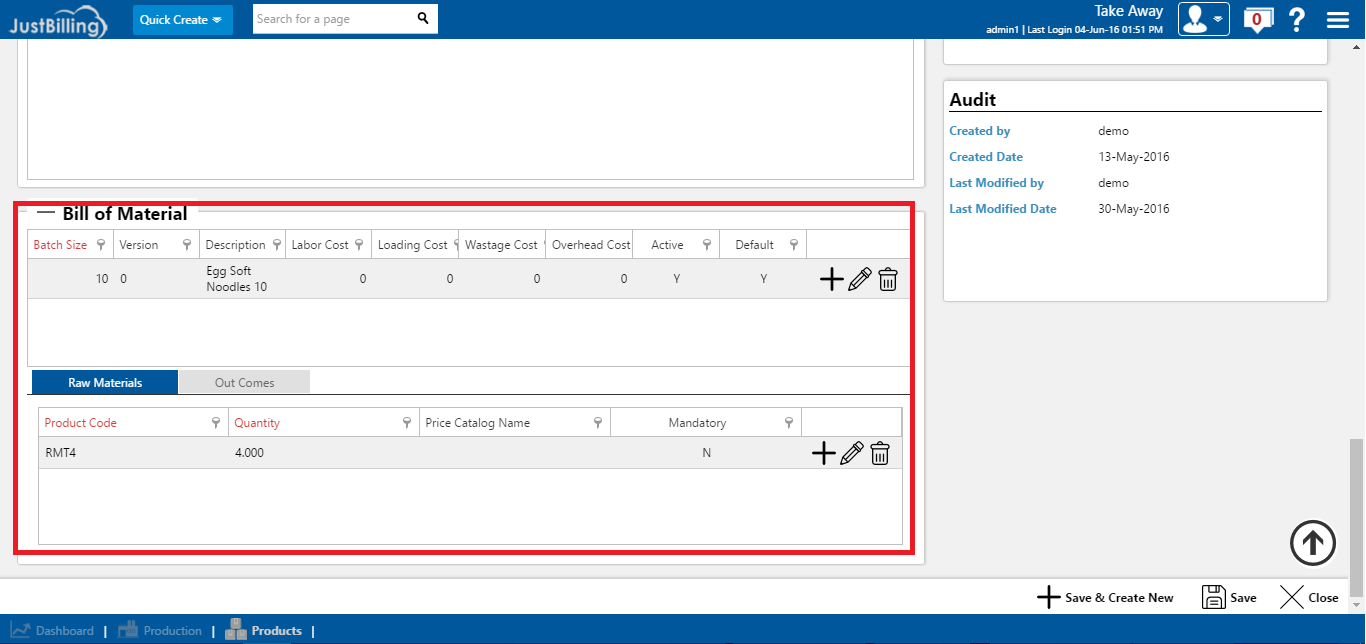The image size is (1366, 644).
Task: Click the Save button
Action: point(1229,598)
